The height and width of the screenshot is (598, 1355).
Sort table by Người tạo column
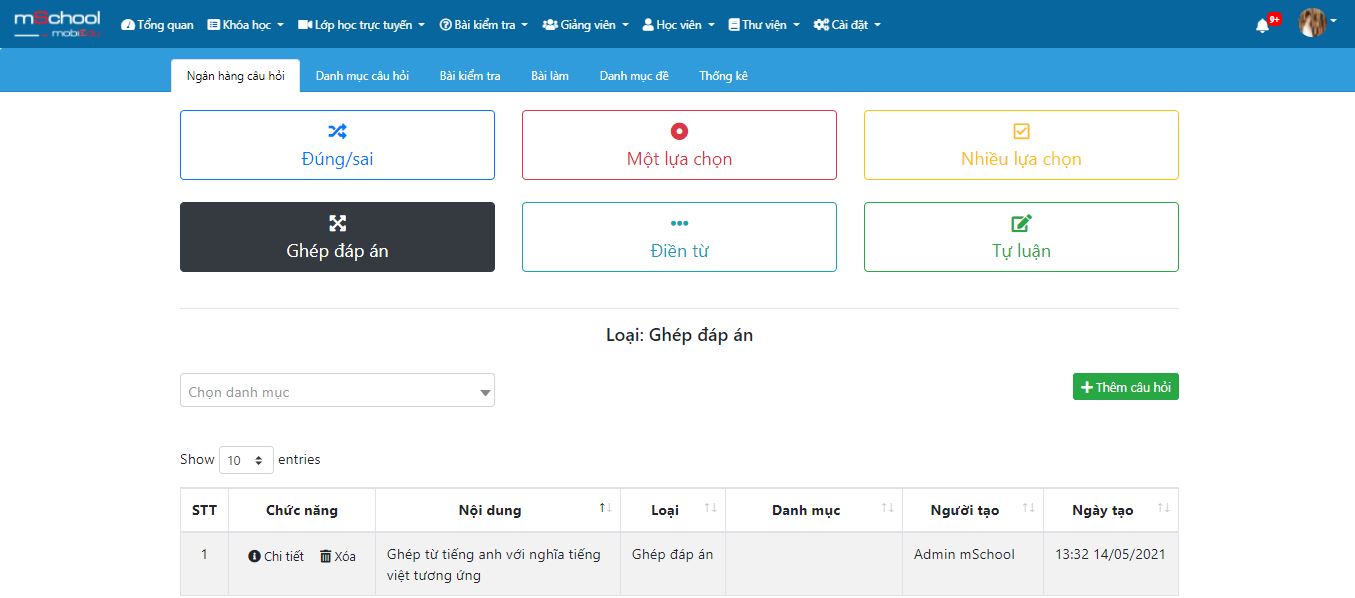pos(972,510)
